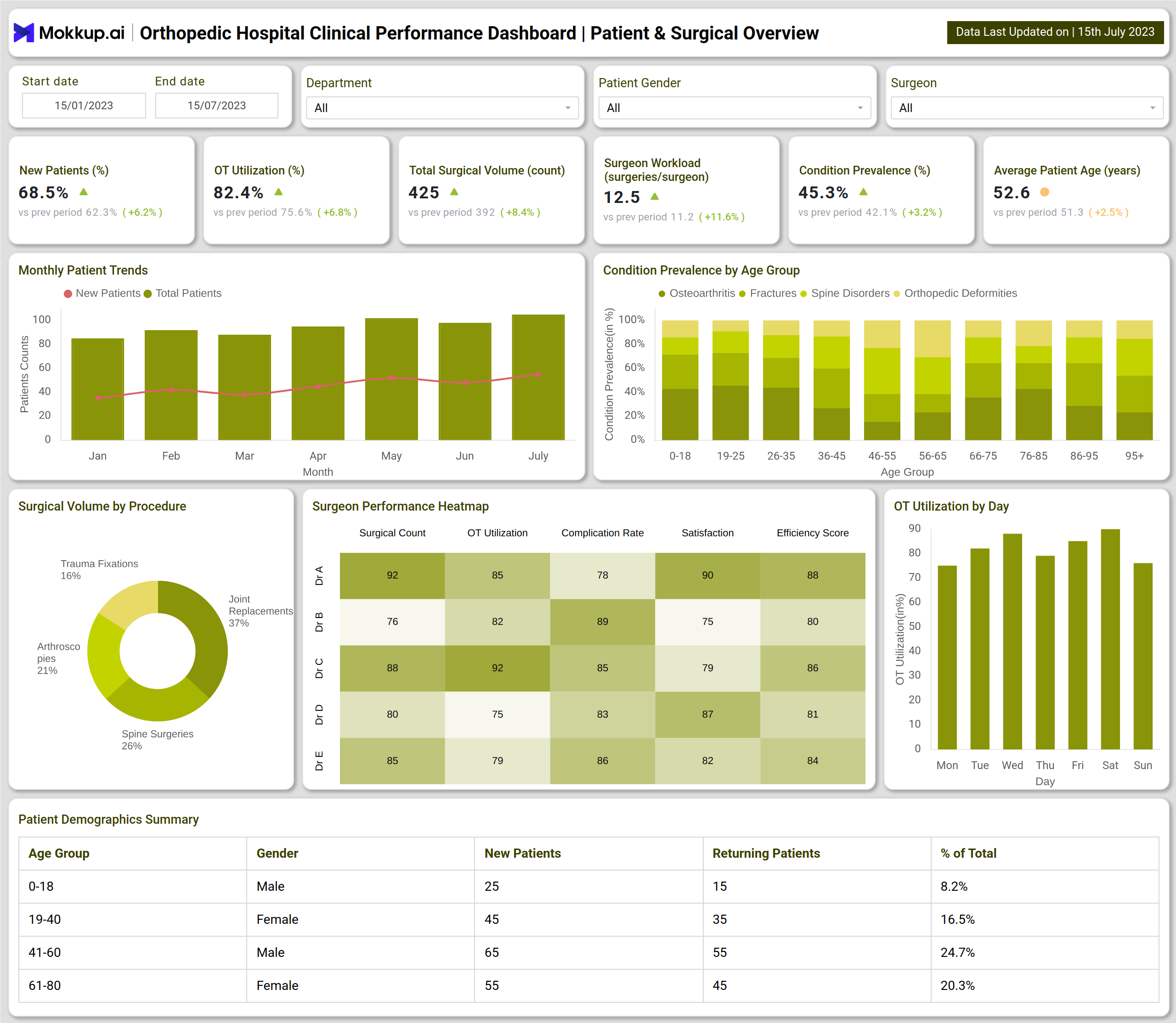Click the 24.7% value in demographics table
This screenshot has width=1176, height=1023.
point(957,953)
